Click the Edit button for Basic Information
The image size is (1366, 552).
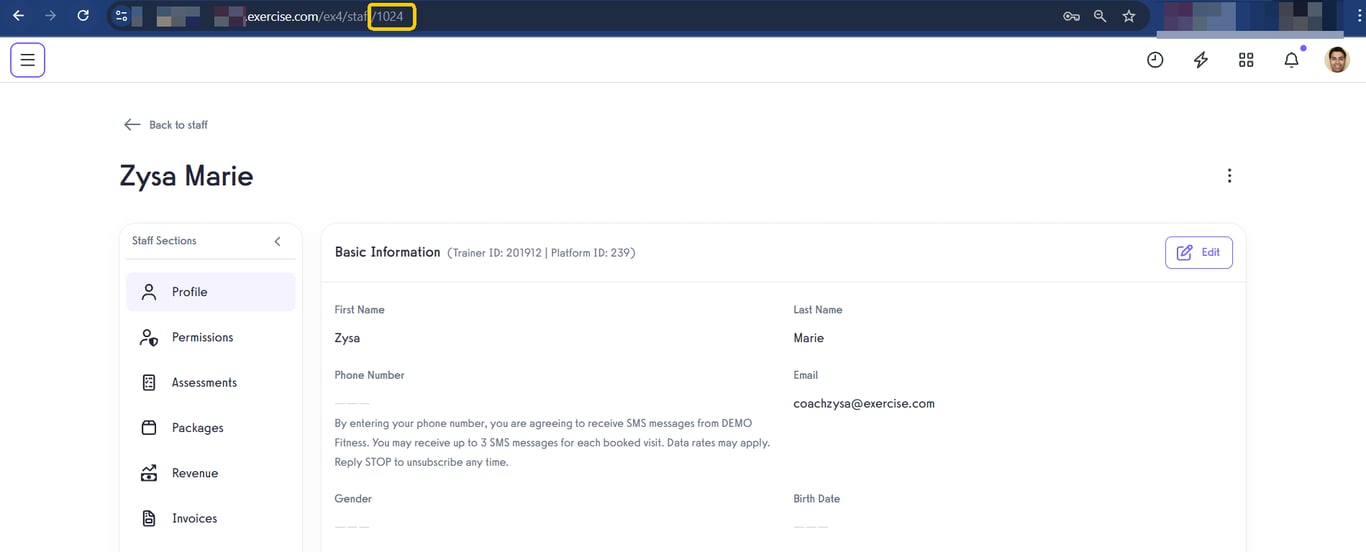click(1198, 252)
